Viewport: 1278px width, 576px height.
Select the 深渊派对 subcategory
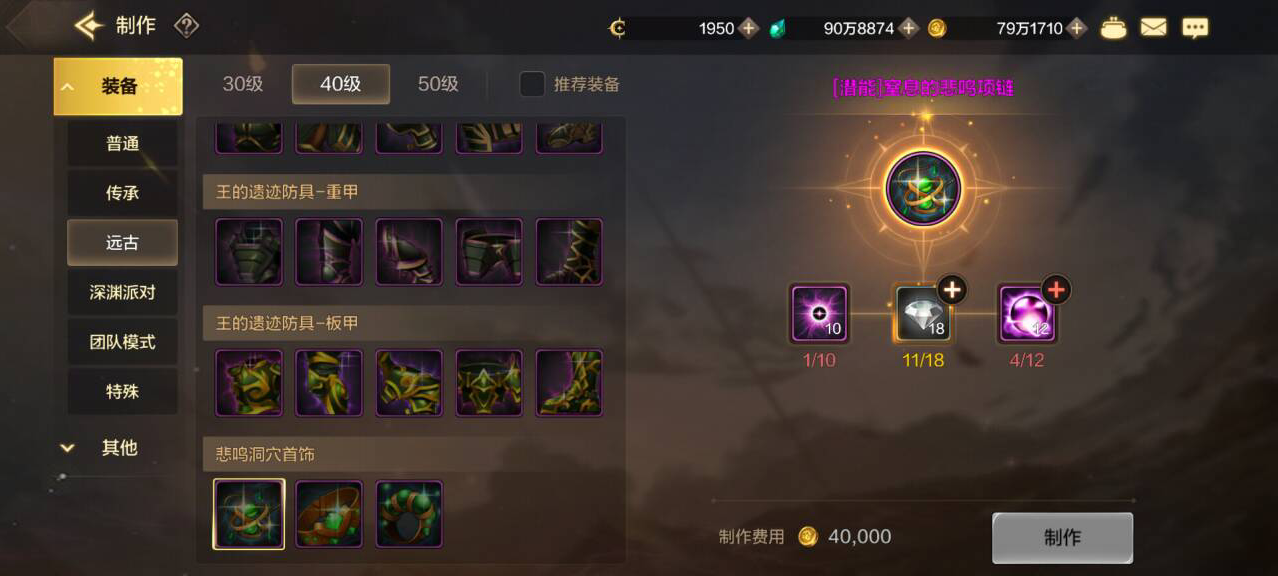pos(122,292)
